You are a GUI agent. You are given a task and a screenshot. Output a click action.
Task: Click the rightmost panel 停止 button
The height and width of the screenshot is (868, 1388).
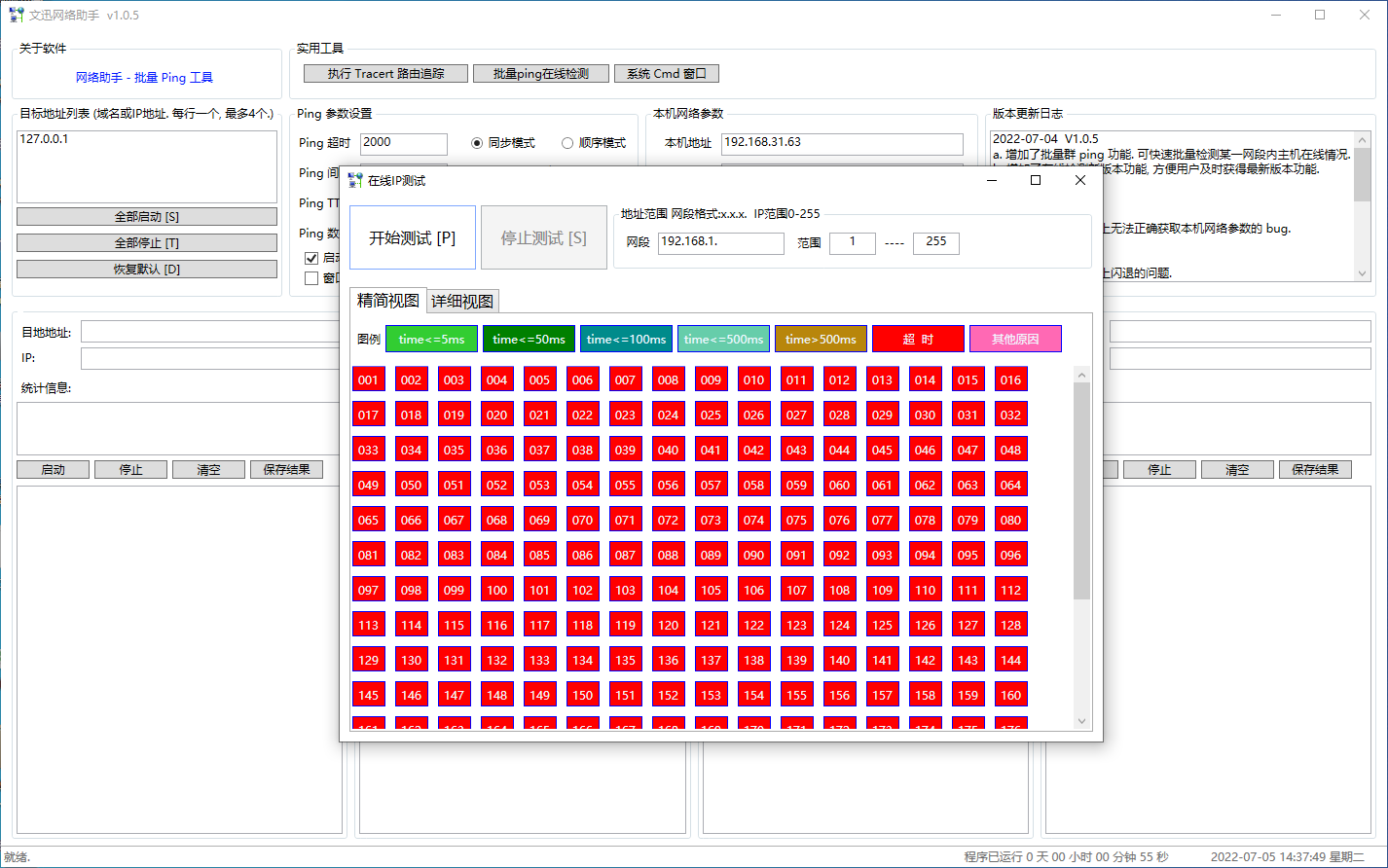click(x=1159, y=470)
